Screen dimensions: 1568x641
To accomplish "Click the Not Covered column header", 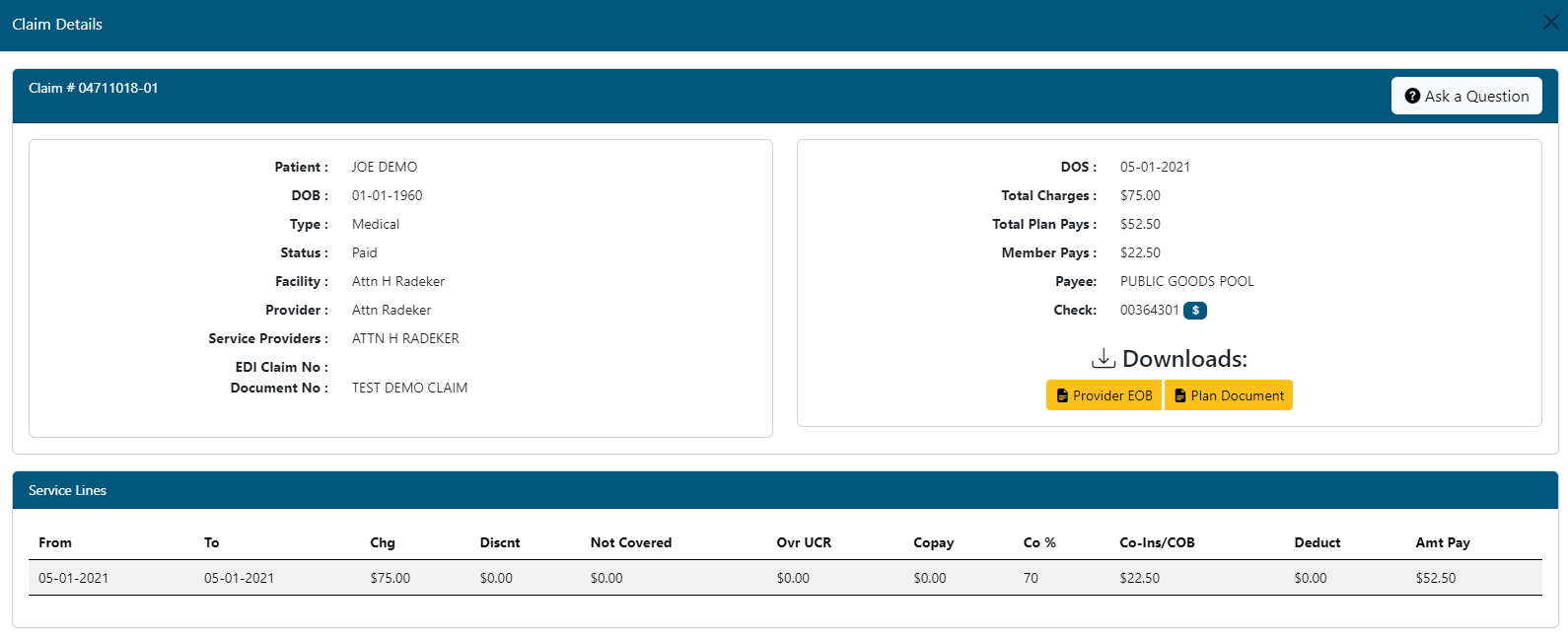I will pyautogui.click(x=631, y=542).
